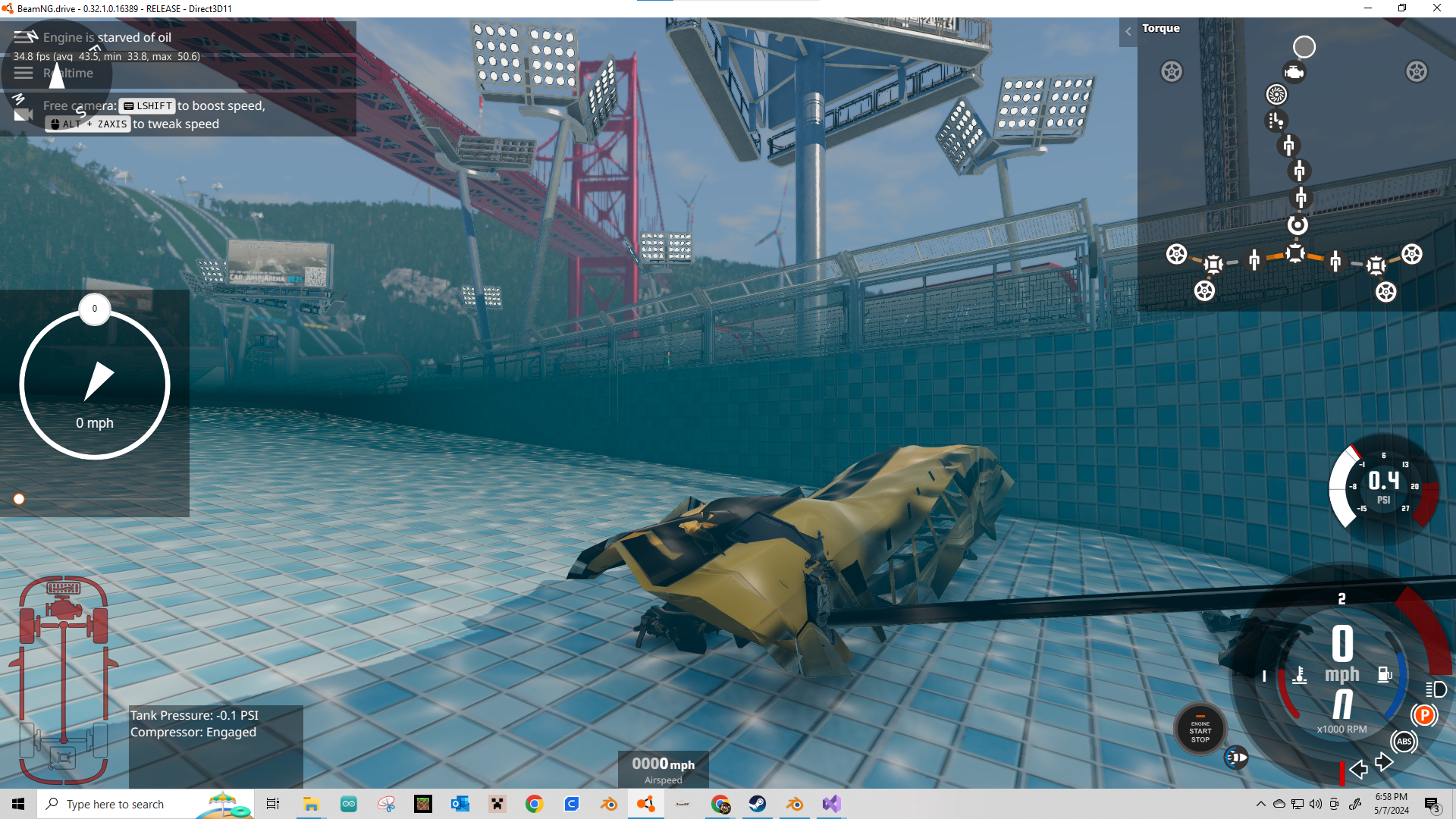1456x819 pixels.
Task: Select the right rear differential icon
Action: pos(1376,265)
